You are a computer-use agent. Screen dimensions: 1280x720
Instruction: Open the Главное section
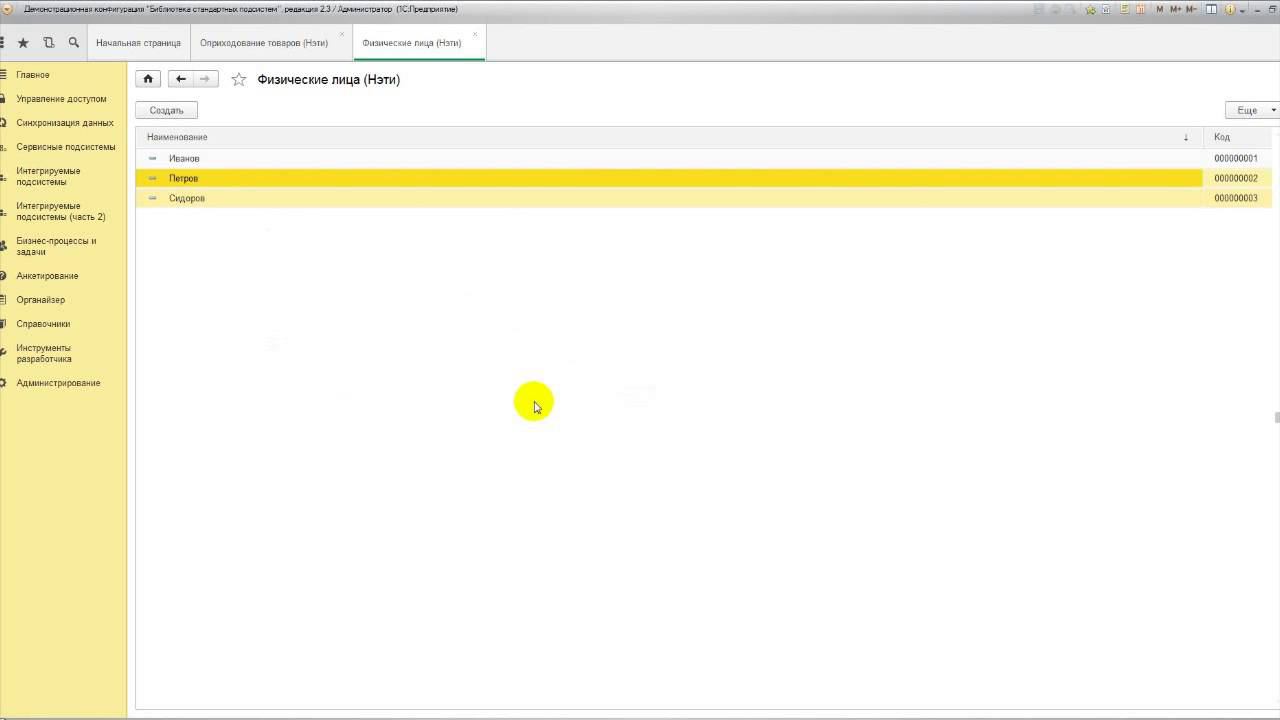tap(32, 75)
